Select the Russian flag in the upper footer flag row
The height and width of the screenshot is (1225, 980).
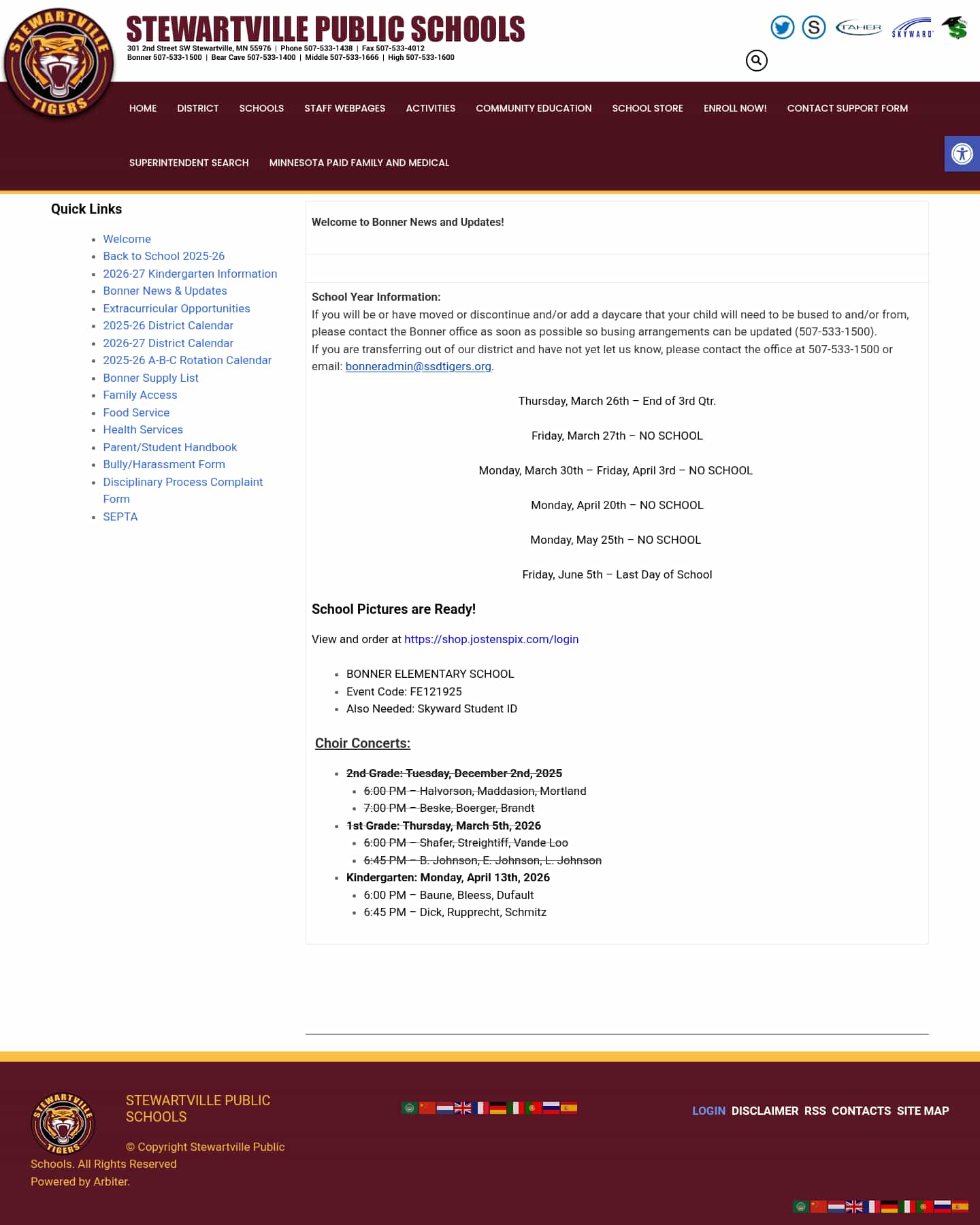click(x=551, y=1108)
